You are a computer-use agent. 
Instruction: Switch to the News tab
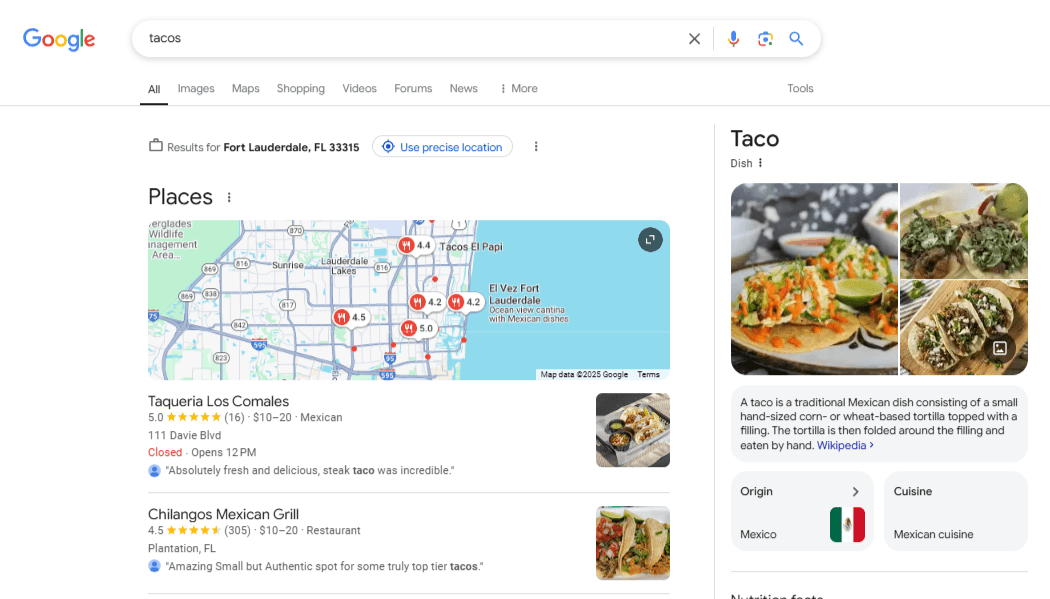[x=463, y=88]
